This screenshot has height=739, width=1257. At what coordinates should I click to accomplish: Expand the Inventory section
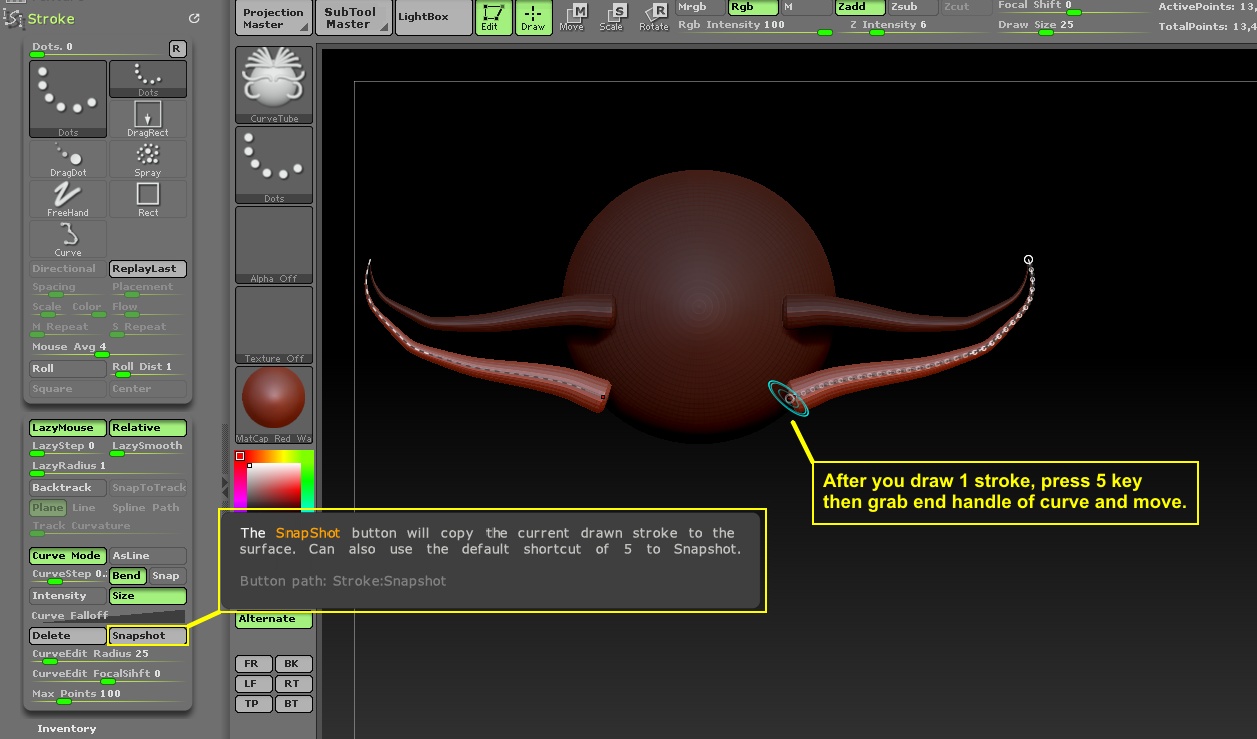[x=67, y=728]
